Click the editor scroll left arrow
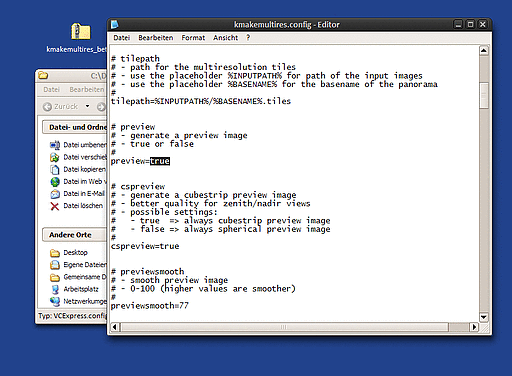This screenshot has width=512, height=376. point(115,327)
